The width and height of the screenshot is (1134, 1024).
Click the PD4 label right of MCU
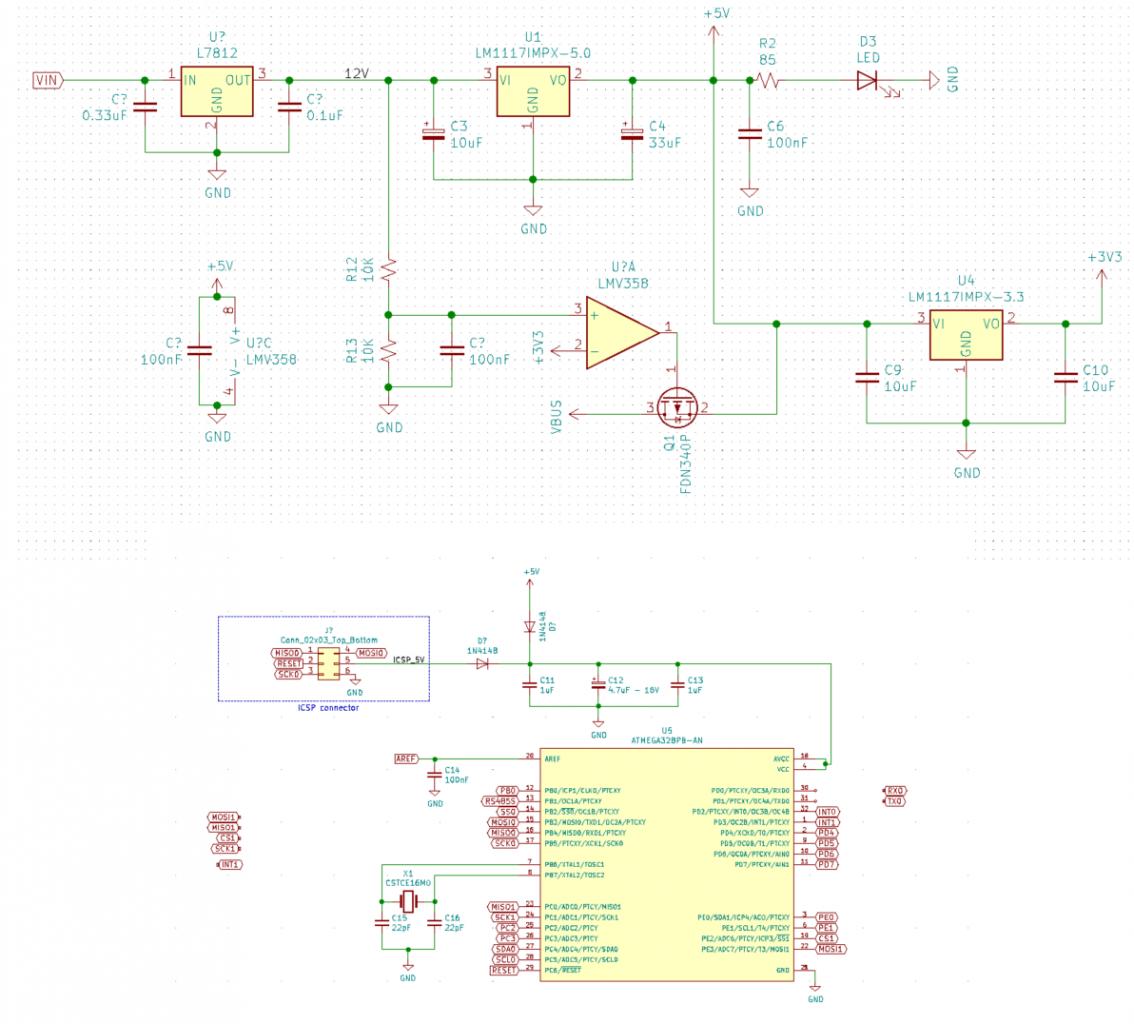(827, 833)
